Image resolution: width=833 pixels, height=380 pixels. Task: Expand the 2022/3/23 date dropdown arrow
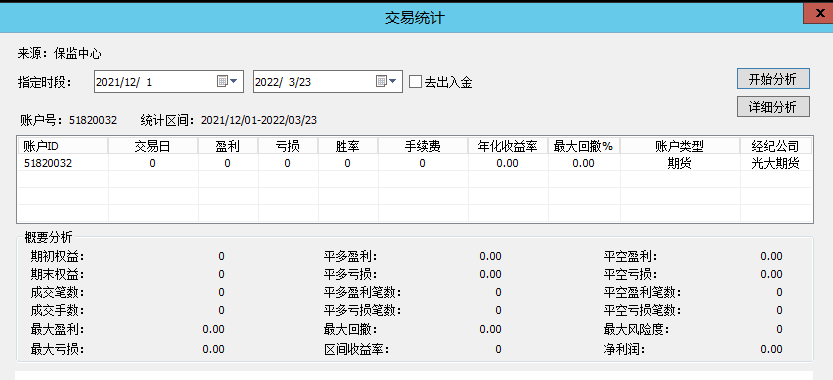click(x=392, y=81)
